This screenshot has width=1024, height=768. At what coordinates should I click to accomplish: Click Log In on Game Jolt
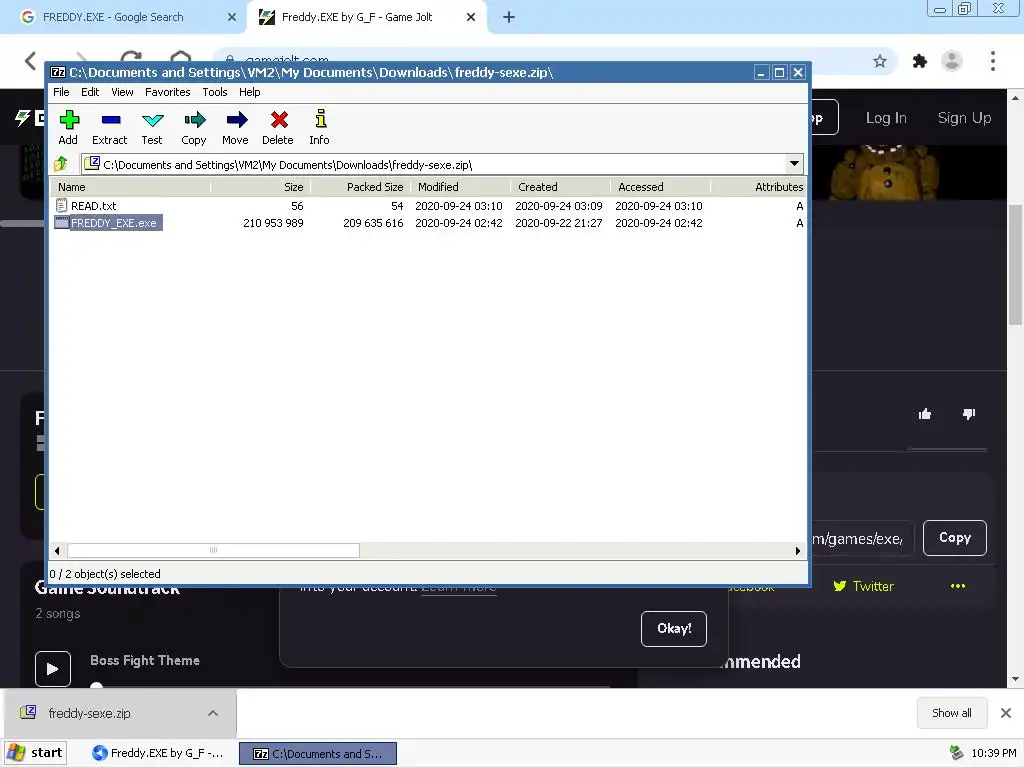point(886,118)
